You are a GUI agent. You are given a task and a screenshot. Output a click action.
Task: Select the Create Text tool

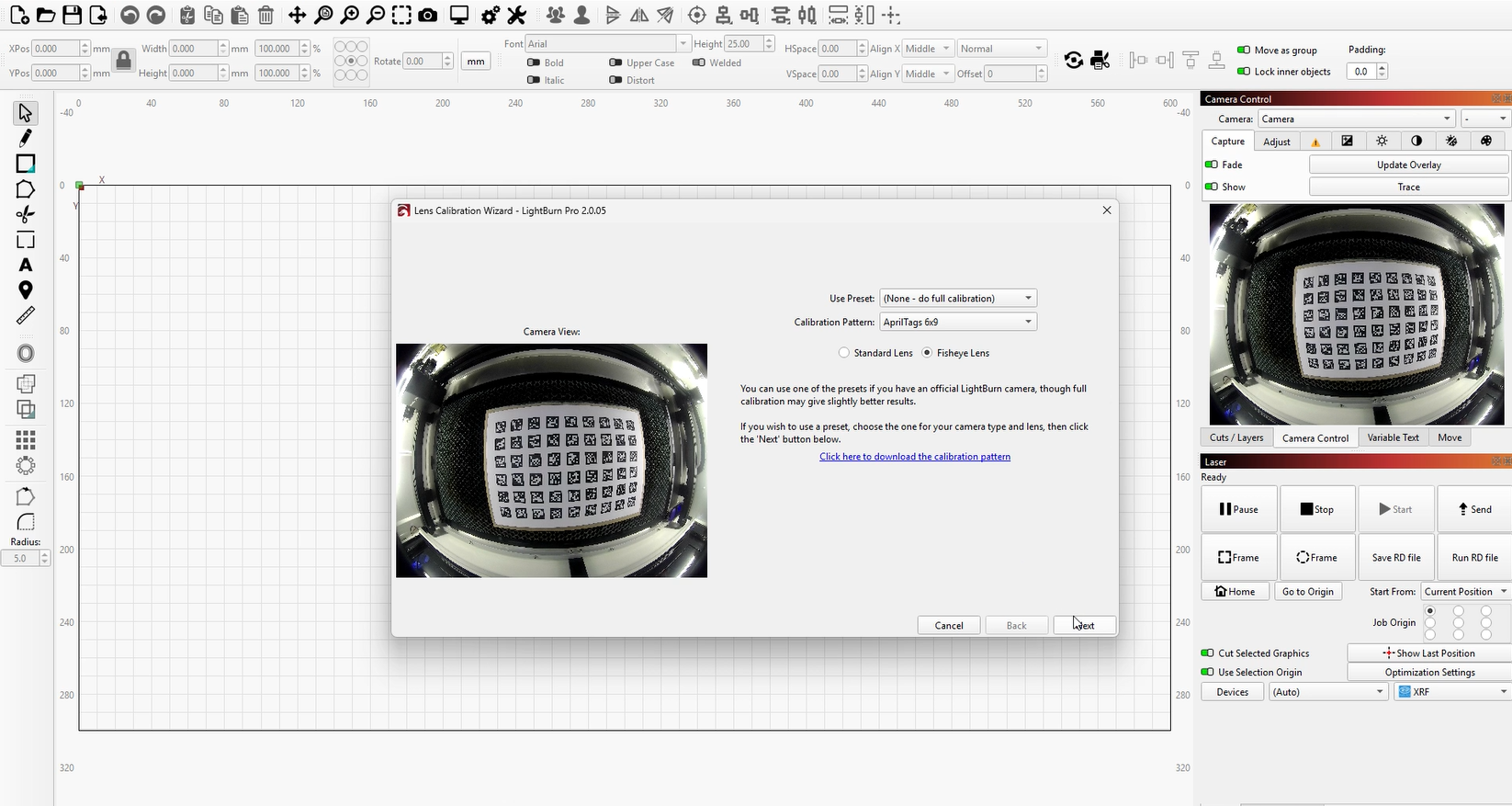pyautogui.click(x=25, y=265)
